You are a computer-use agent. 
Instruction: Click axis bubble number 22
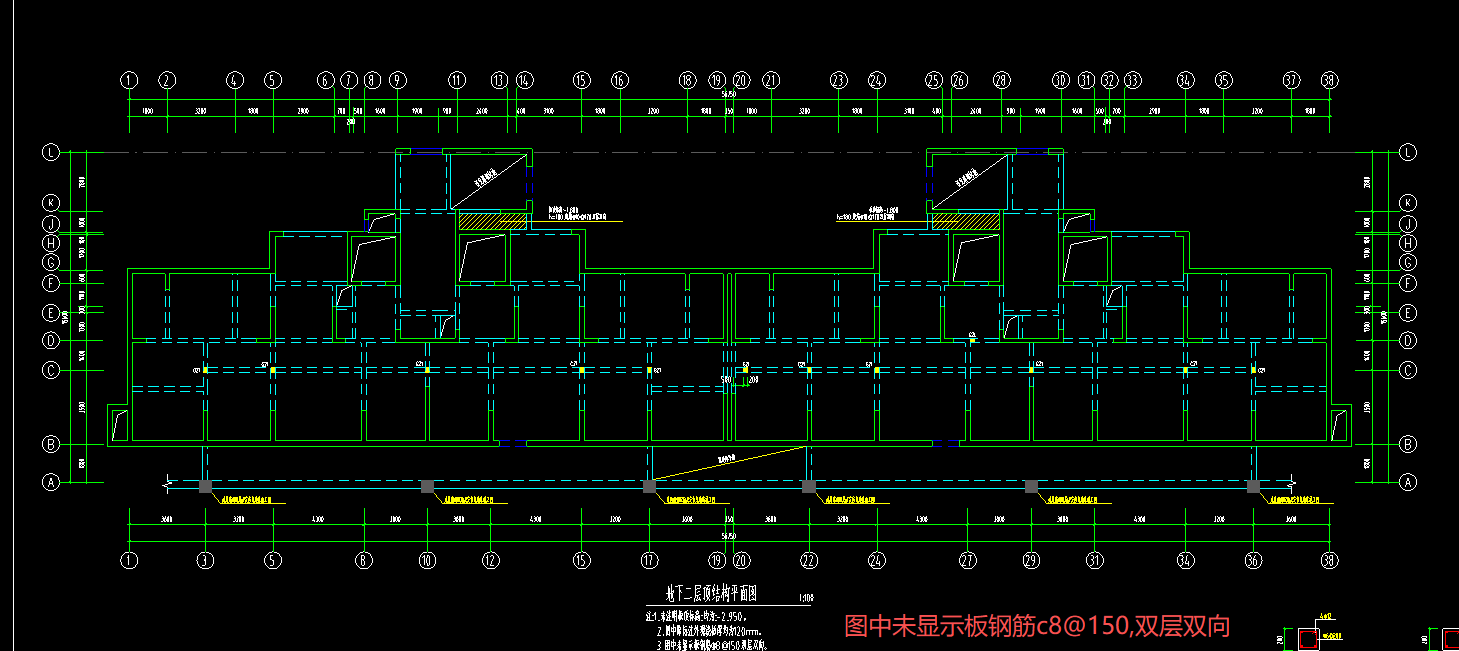[809, 561]
